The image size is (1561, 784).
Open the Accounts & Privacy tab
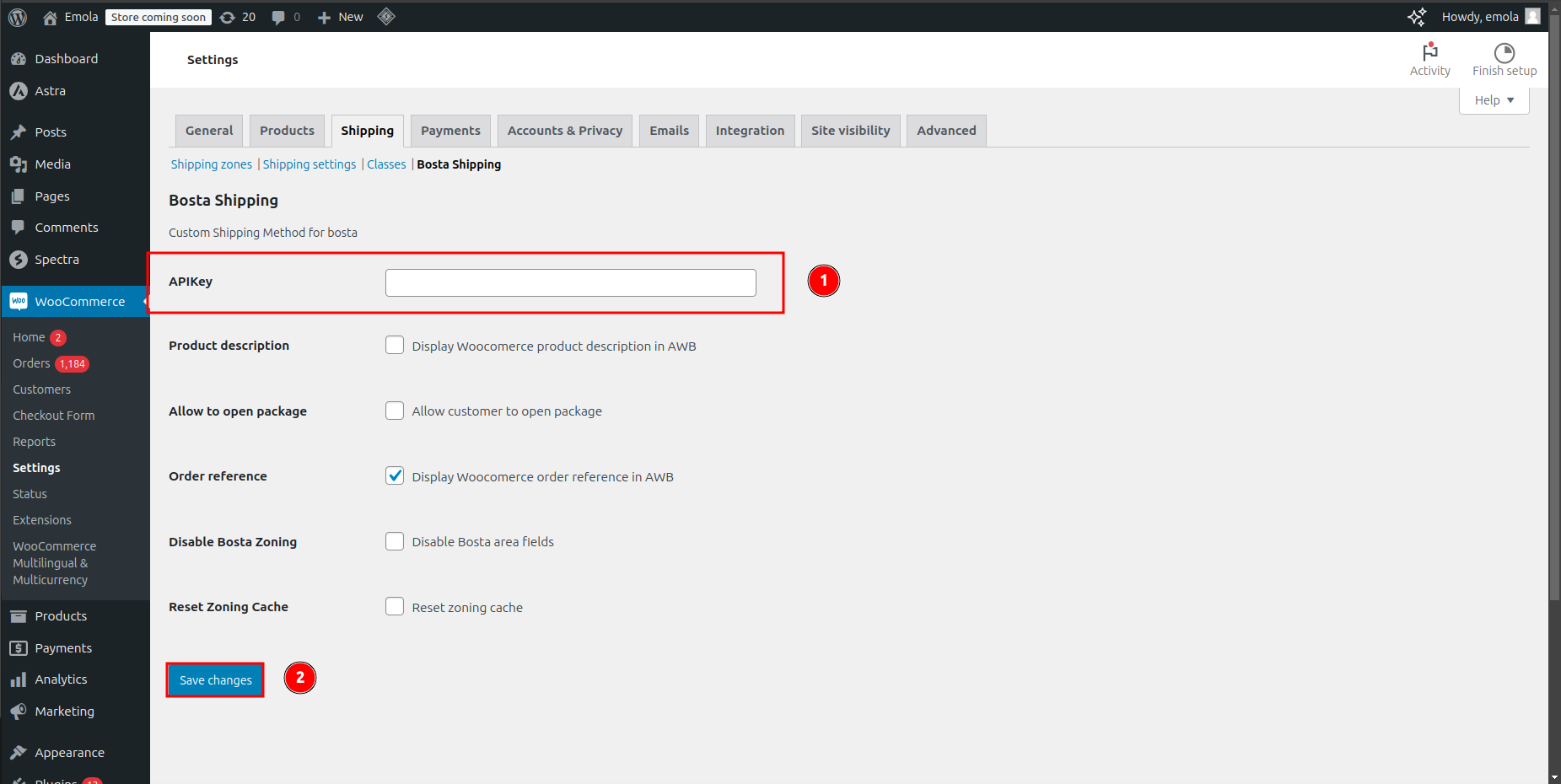[x=565, y=131]
